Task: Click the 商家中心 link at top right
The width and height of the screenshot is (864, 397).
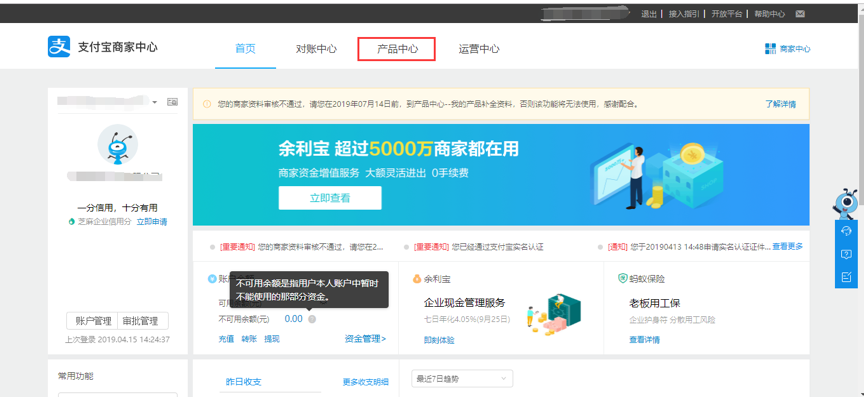Action: pyautogui.click(x=795, y=49)
